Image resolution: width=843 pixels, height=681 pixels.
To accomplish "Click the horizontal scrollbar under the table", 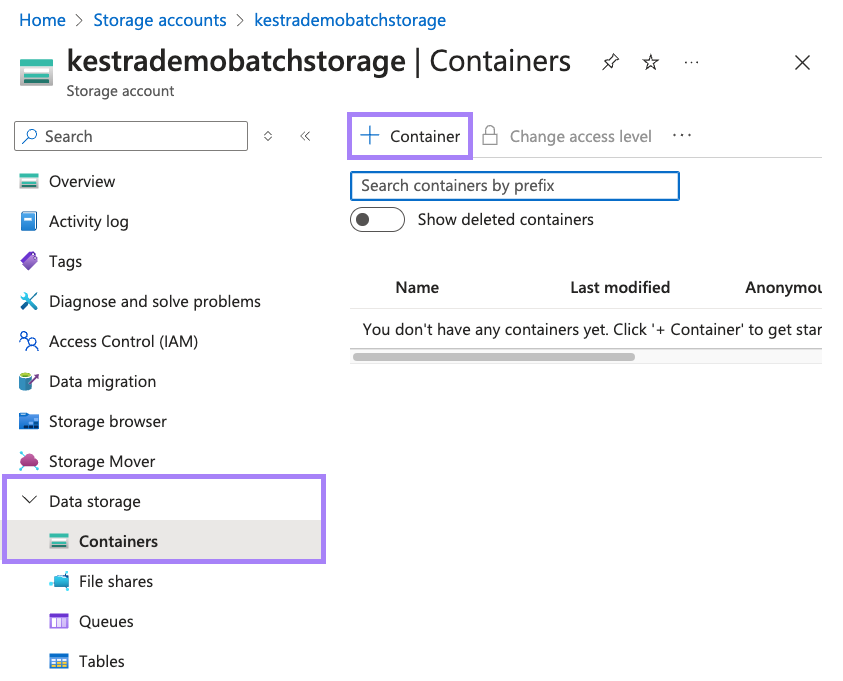I will tap(493, 356).
